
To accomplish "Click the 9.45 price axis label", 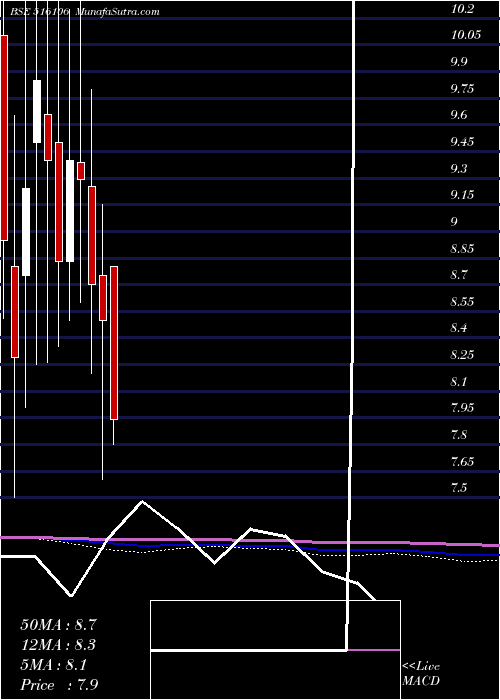I will (x=462, y=142).
